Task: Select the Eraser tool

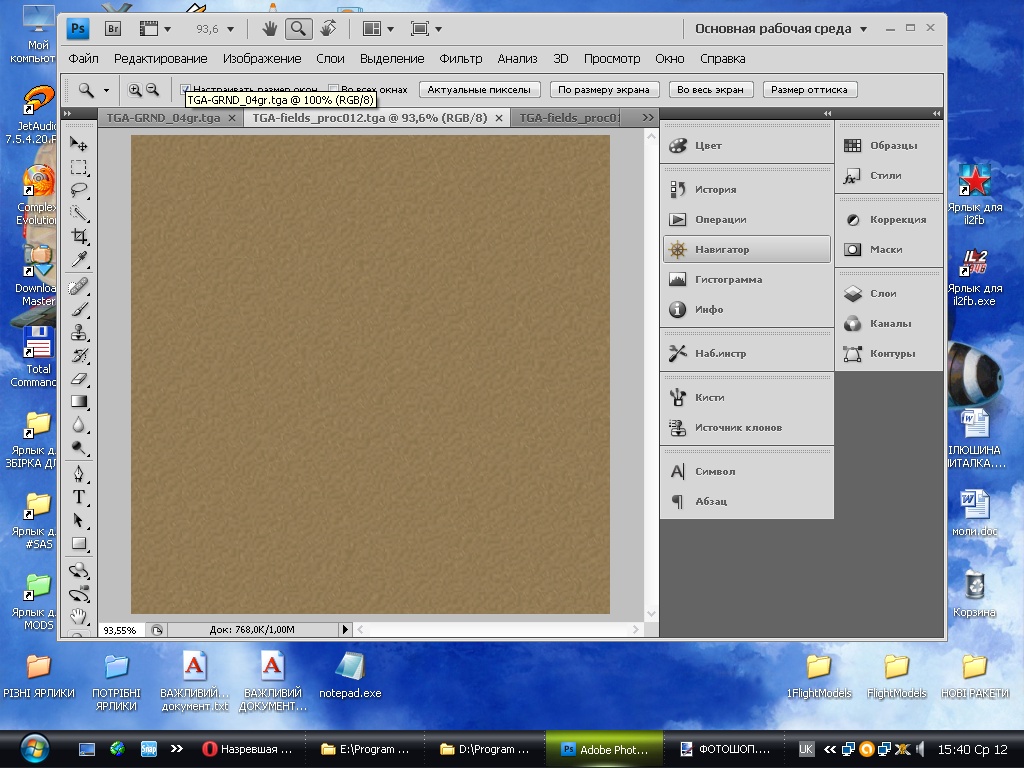Action: point(79,379)
